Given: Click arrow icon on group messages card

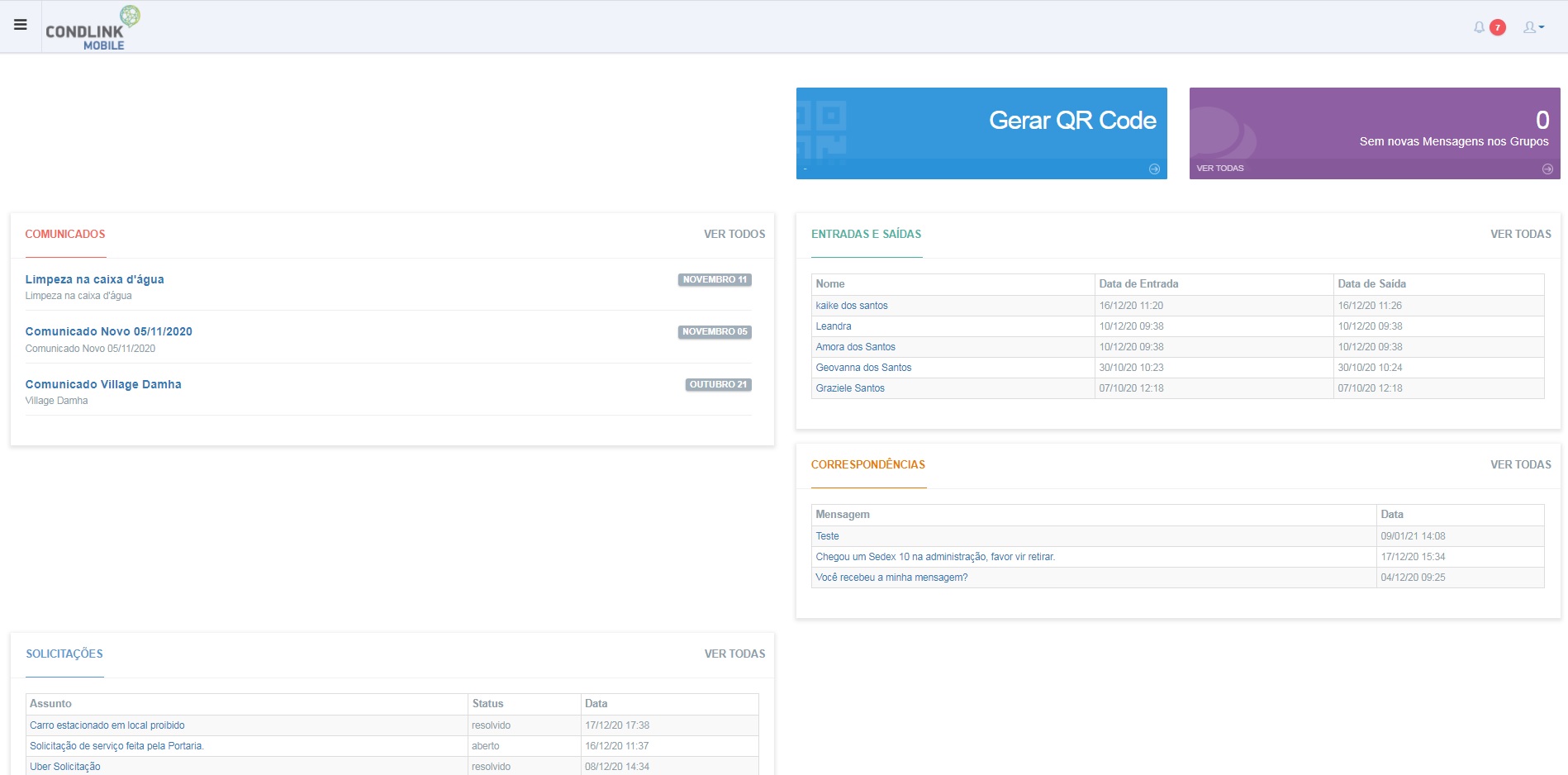Looking at the screenshot, I should [1547, 169].
